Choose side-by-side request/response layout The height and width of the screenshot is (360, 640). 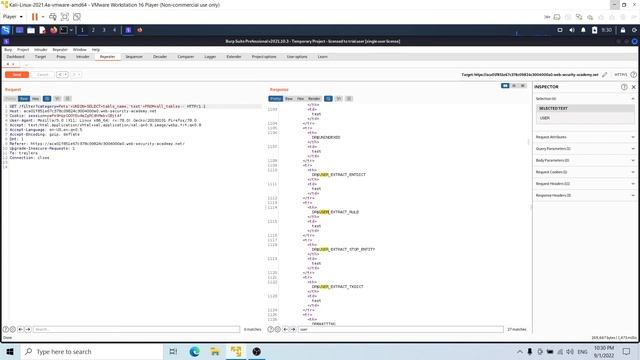coord(505,86)
